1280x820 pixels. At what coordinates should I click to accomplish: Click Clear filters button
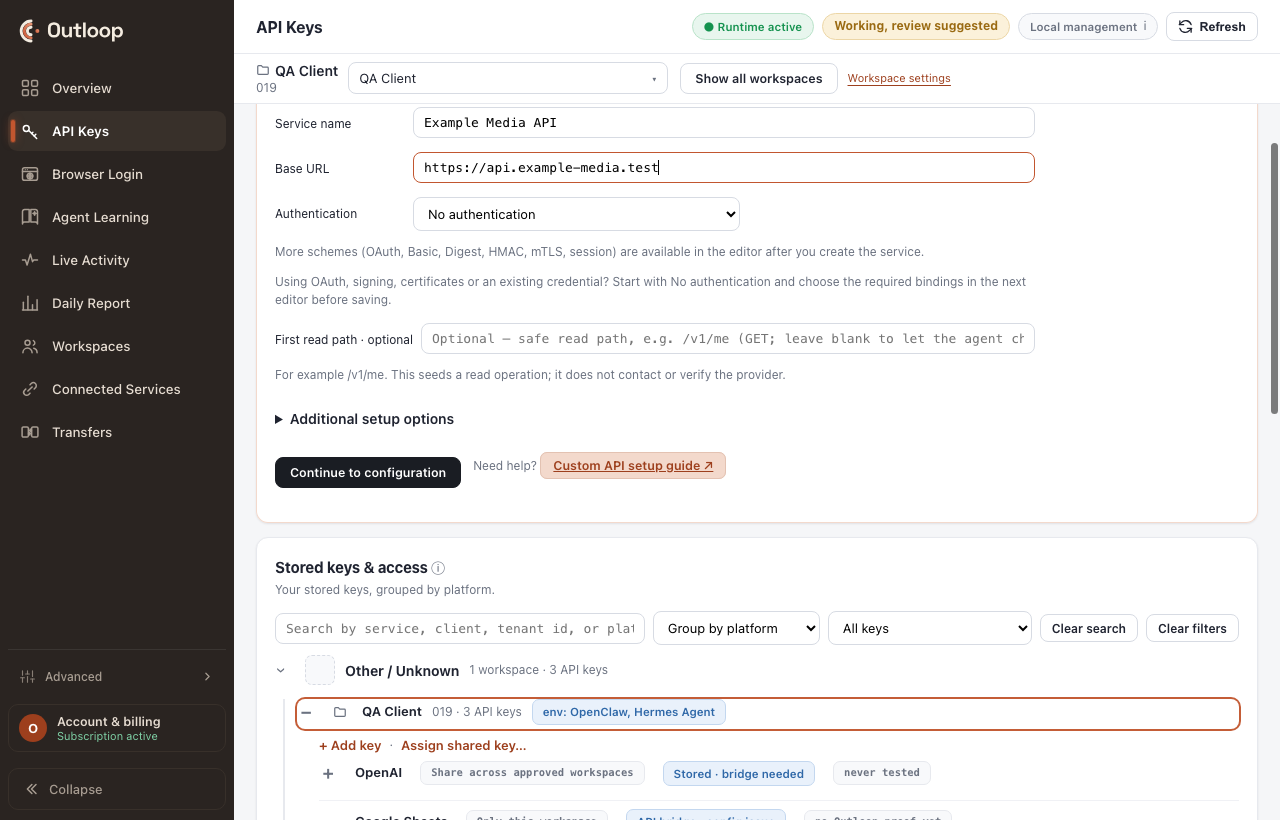click(1192, 628)
